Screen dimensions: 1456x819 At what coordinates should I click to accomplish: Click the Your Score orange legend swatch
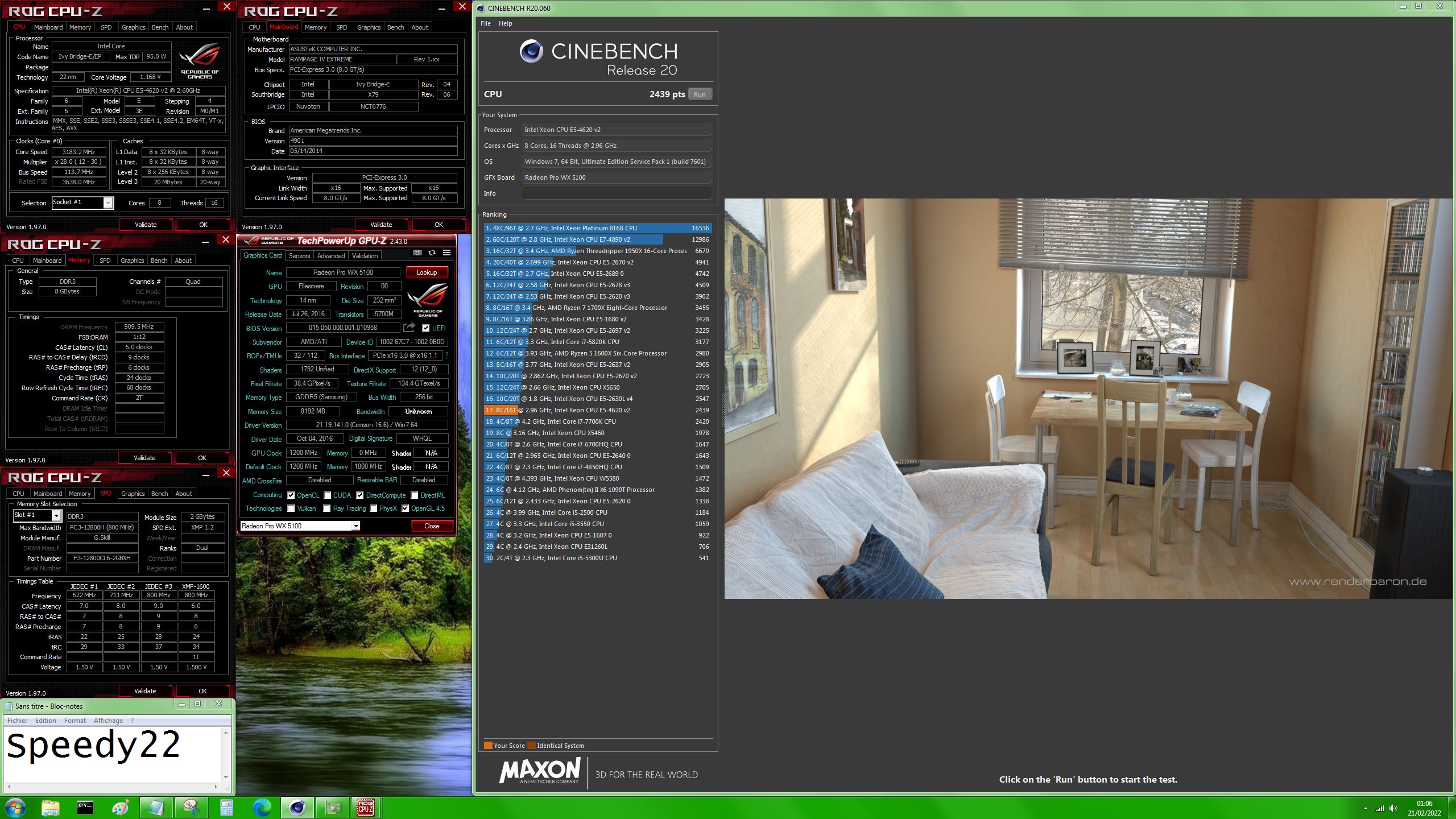488,746
